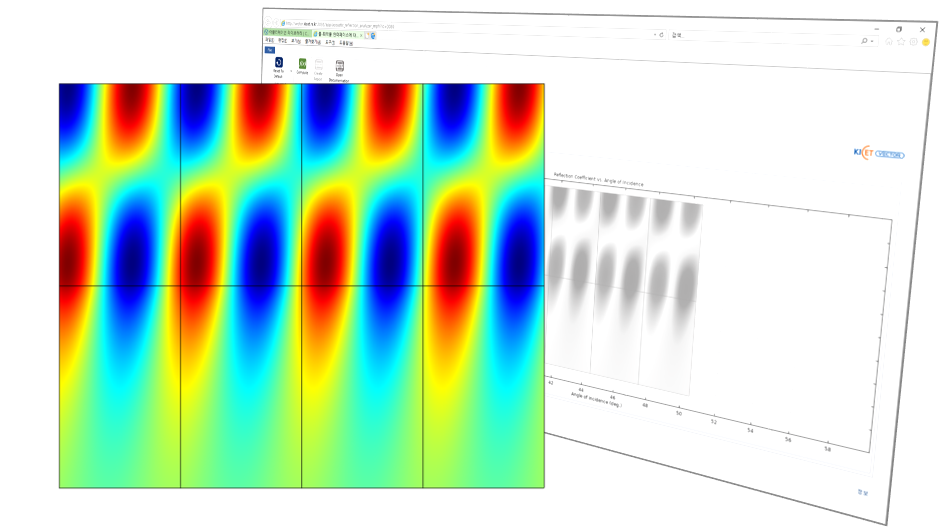
Task: Click the KICET Vector logo
Action: tap(878, 154)
